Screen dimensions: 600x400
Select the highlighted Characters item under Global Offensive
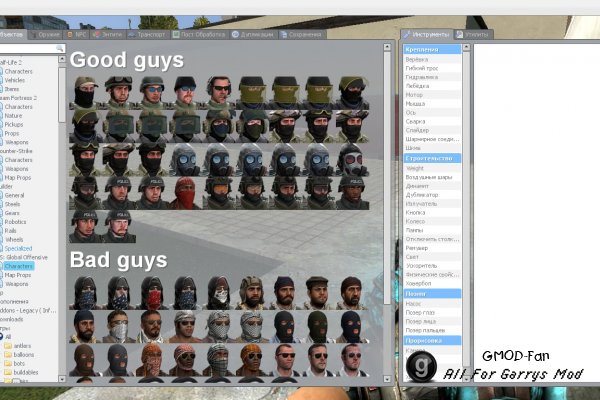tap(18, 266)
